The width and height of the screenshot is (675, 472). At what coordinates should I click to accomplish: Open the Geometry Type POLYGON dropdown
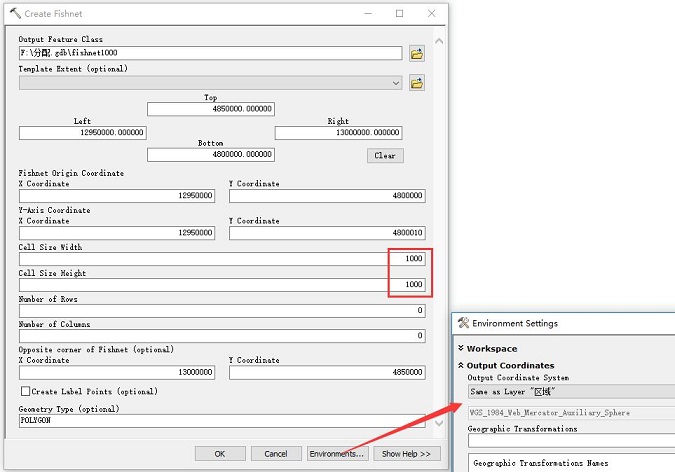[222, 420]
